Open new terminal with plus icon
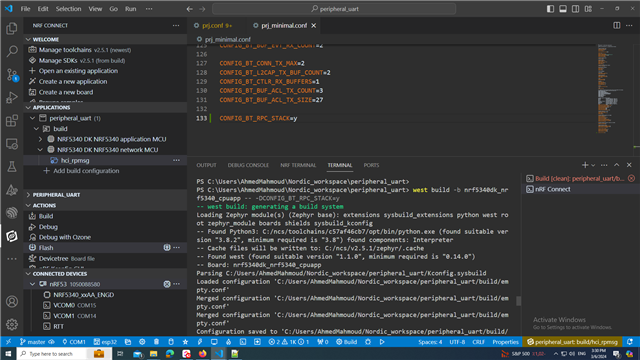This screenshot has width=640, height=360. pos(585,165)
